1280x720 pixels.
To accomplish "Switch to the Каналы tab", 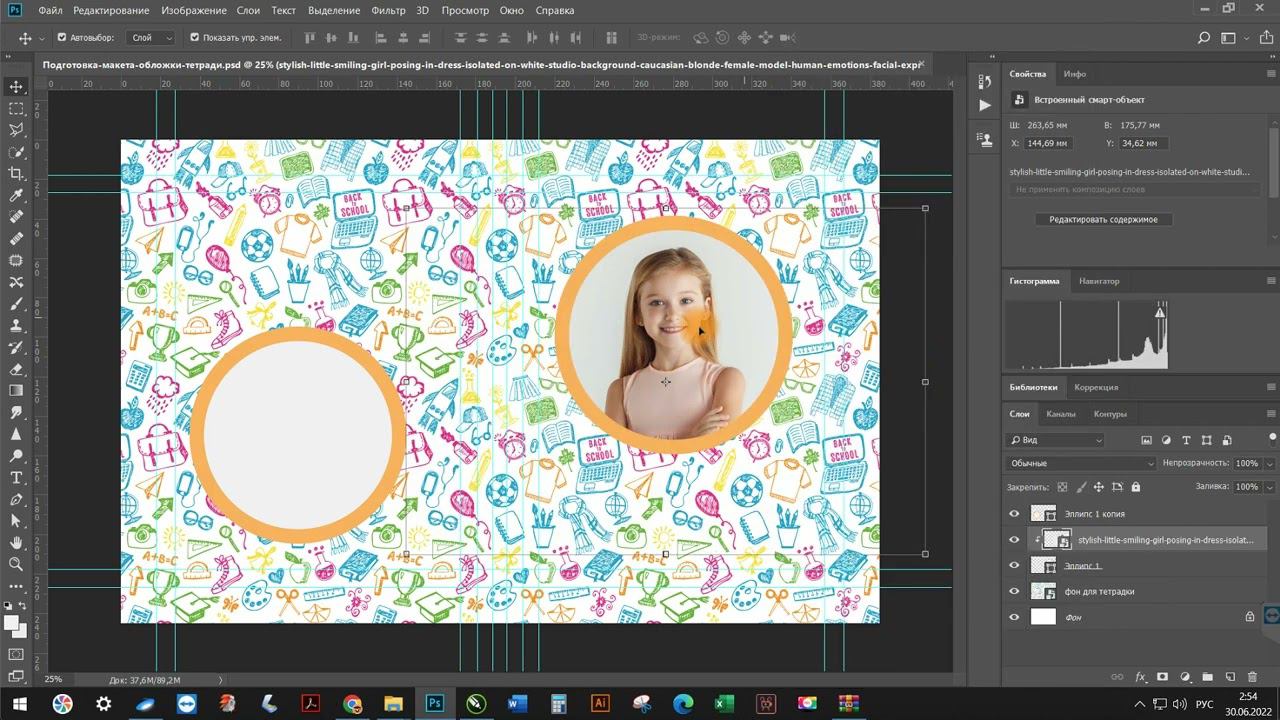I will [x=1061, y=414].
